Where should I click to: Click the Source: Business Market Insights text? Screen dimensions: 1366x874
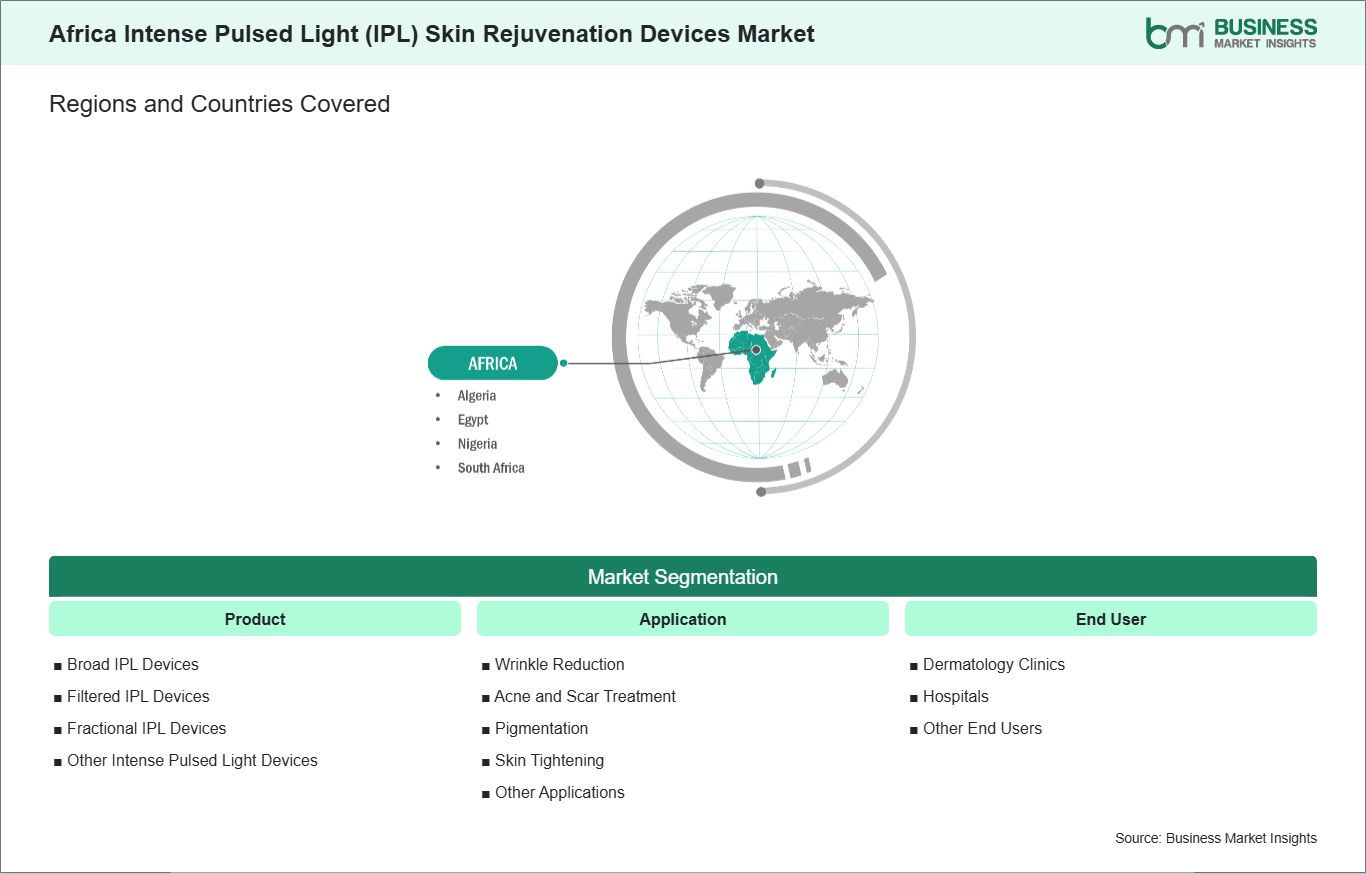point(1216,838)
